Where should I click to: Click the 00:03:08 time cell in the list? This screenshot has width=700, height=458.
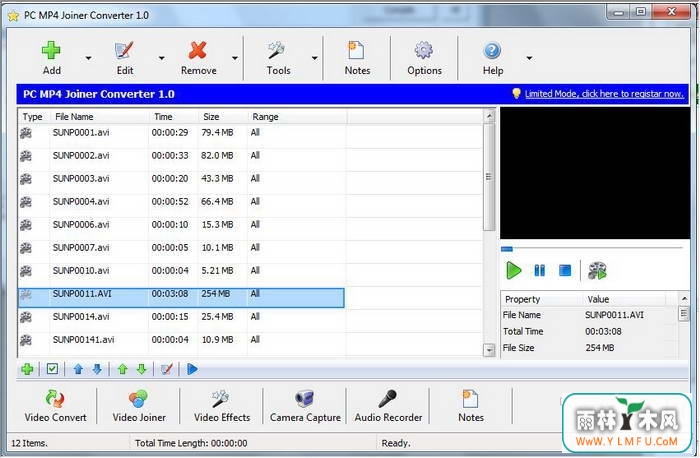pyautogui.click(x=170, y=294)
